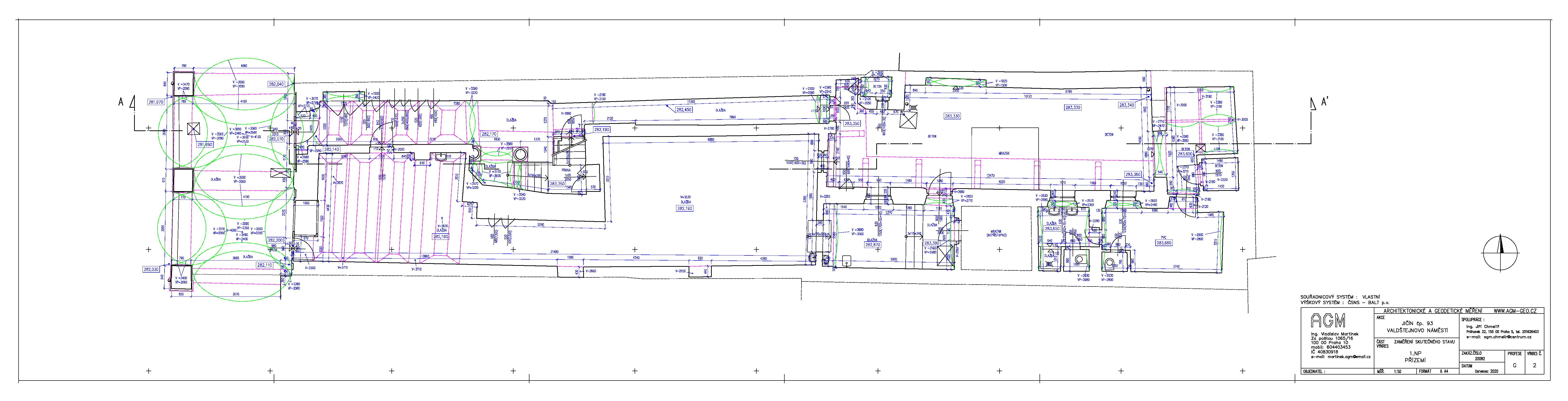Click the '1.NP' drawing title
This screenshot has width=1568, height=401.
pos(1416,354)
